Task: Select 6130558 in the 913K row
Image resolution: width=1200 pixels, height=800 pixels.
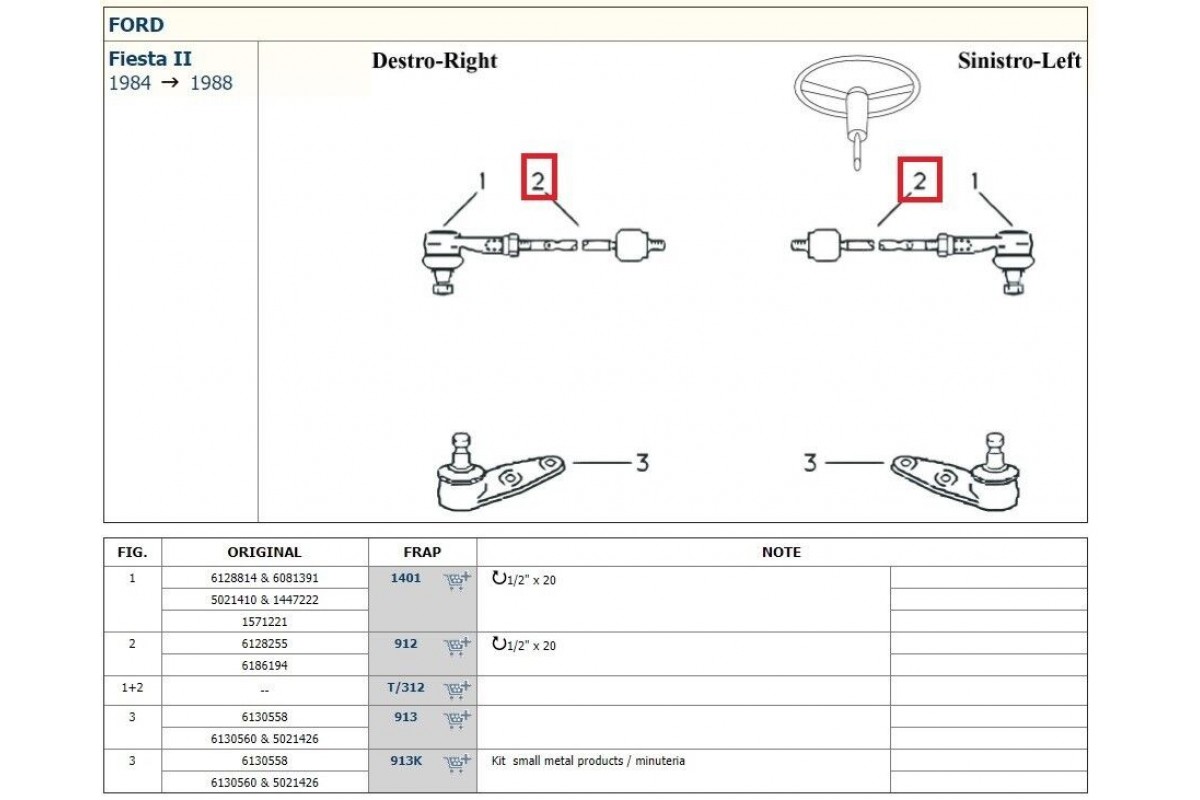Action: coord(264,761)
